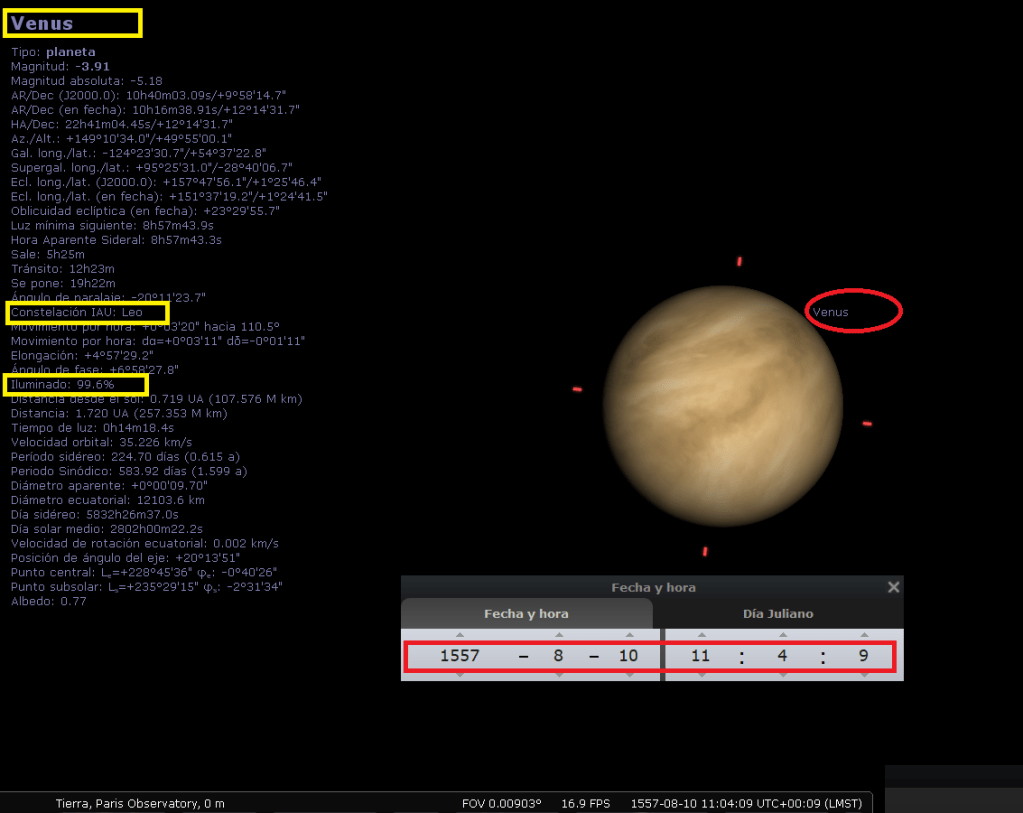Viewport: 1023px width, 813px height.
Task: Increase seconds with the up arrow
Action: (x=862, y=635)
